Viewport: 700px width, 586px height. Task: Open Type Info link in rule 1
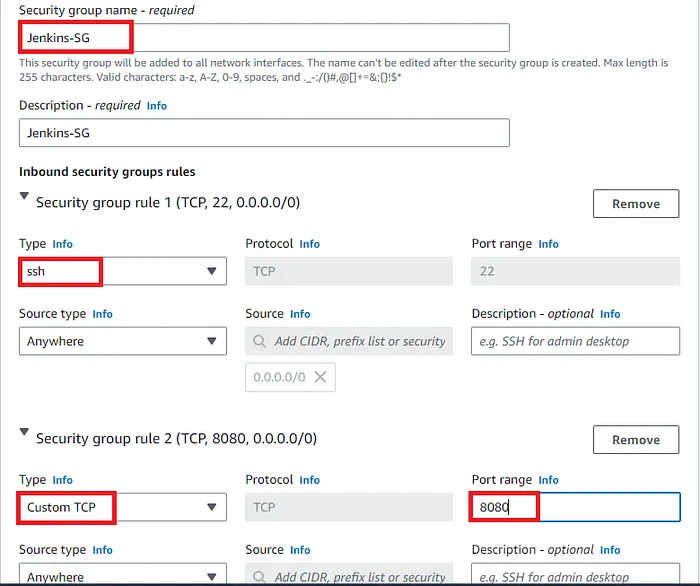click(62, 244)
